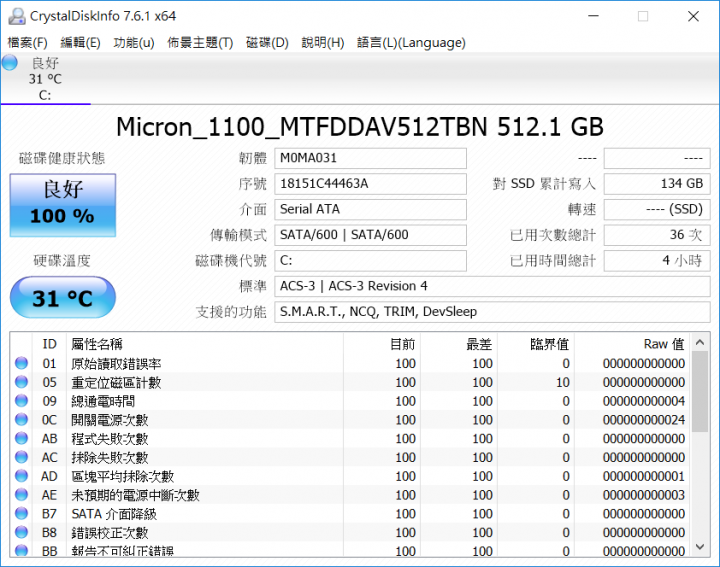Open the 佈景主題(T) menu
Image resolution: width=720 pixels, height=567 pixels.
pyautogui.click(x=200, y=43)
